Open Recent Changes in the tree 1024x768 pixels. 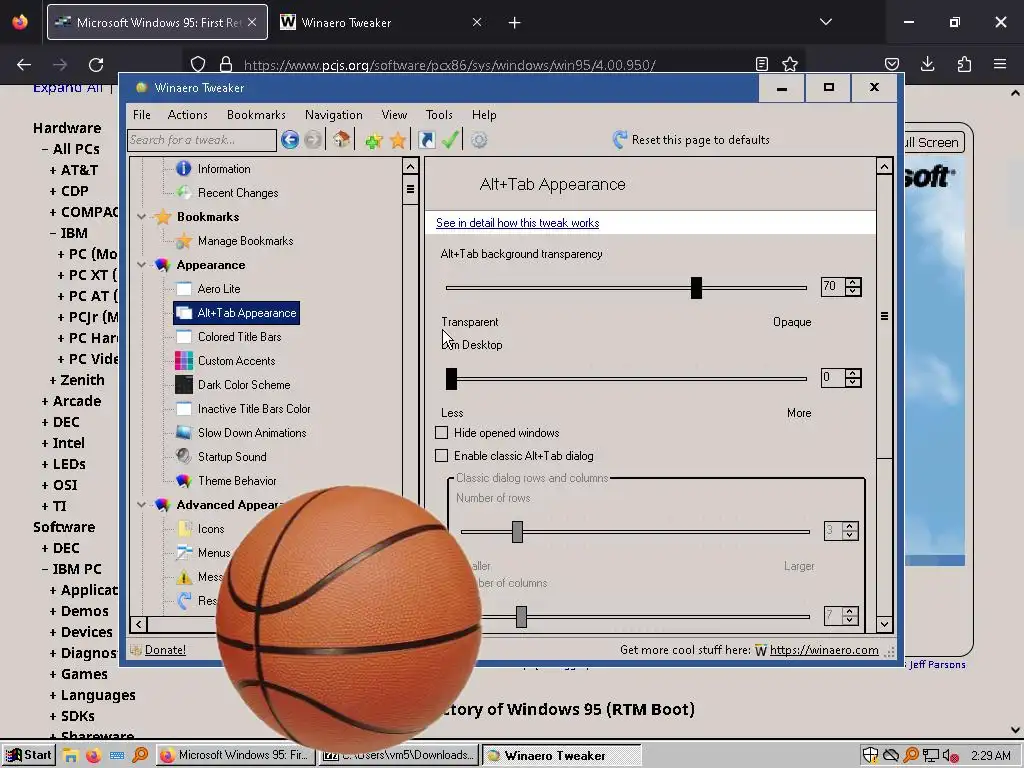coord(238,193)
